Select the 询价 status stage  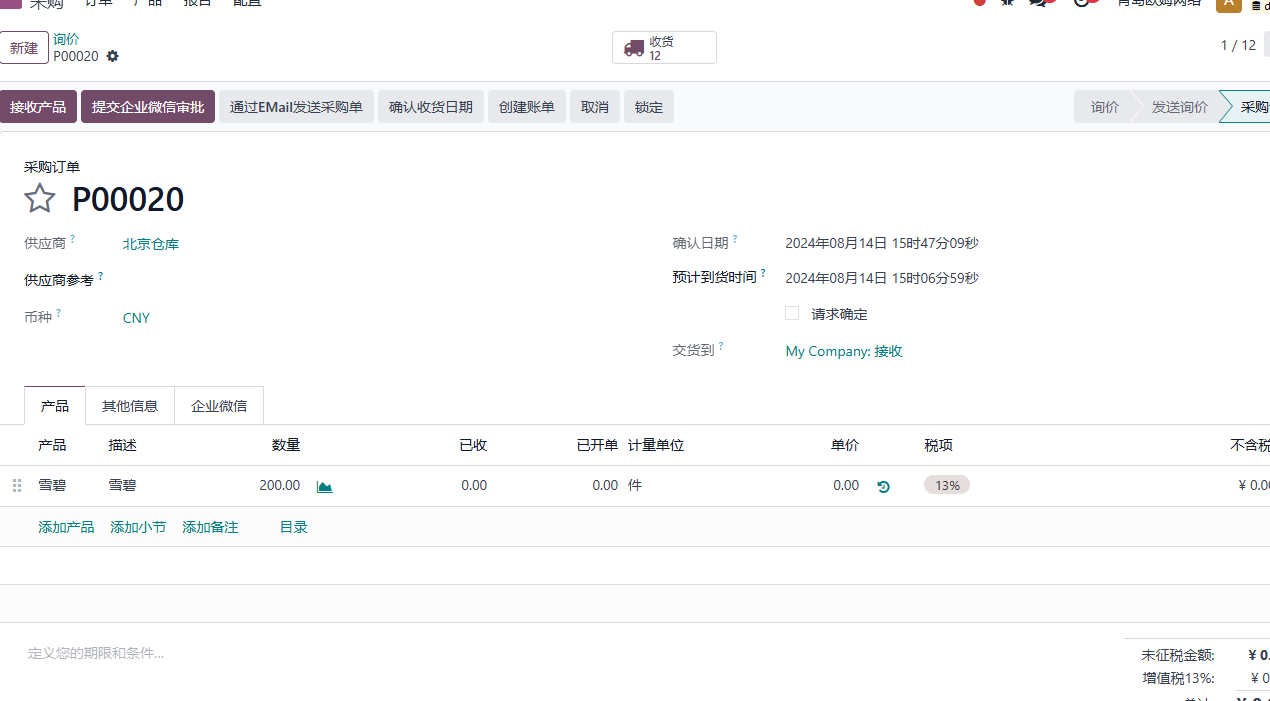(1104, 107)
